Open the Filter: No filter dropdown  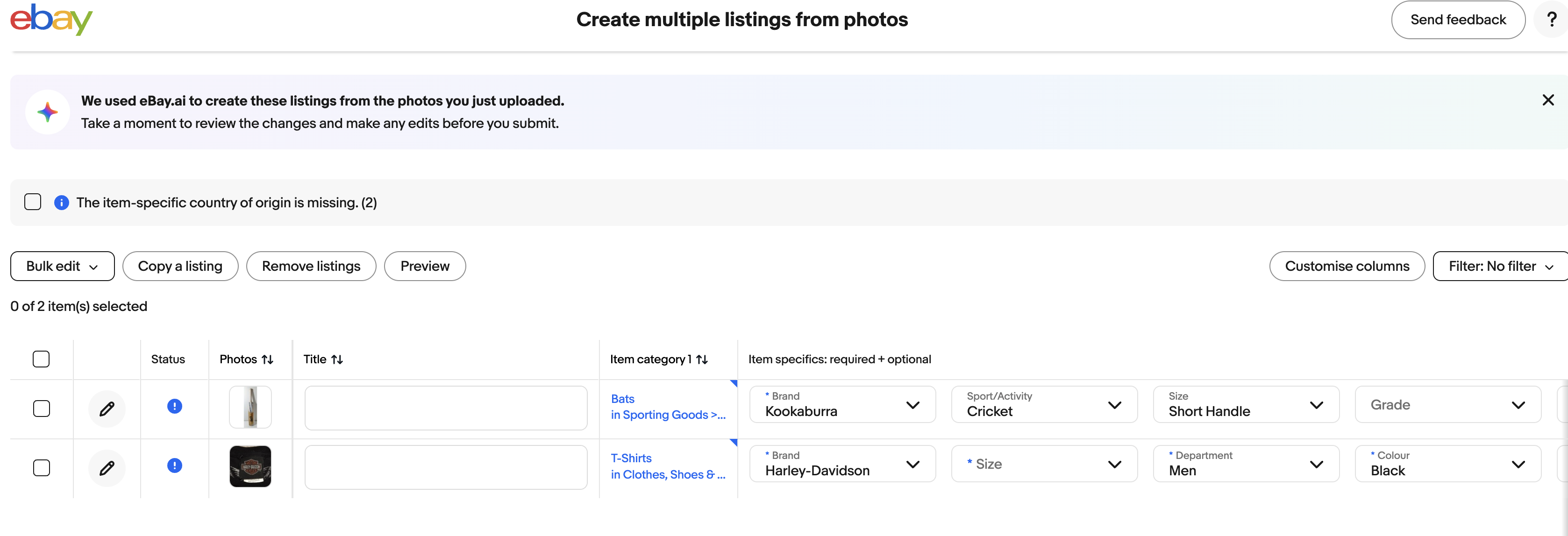tap(1500, 266)
